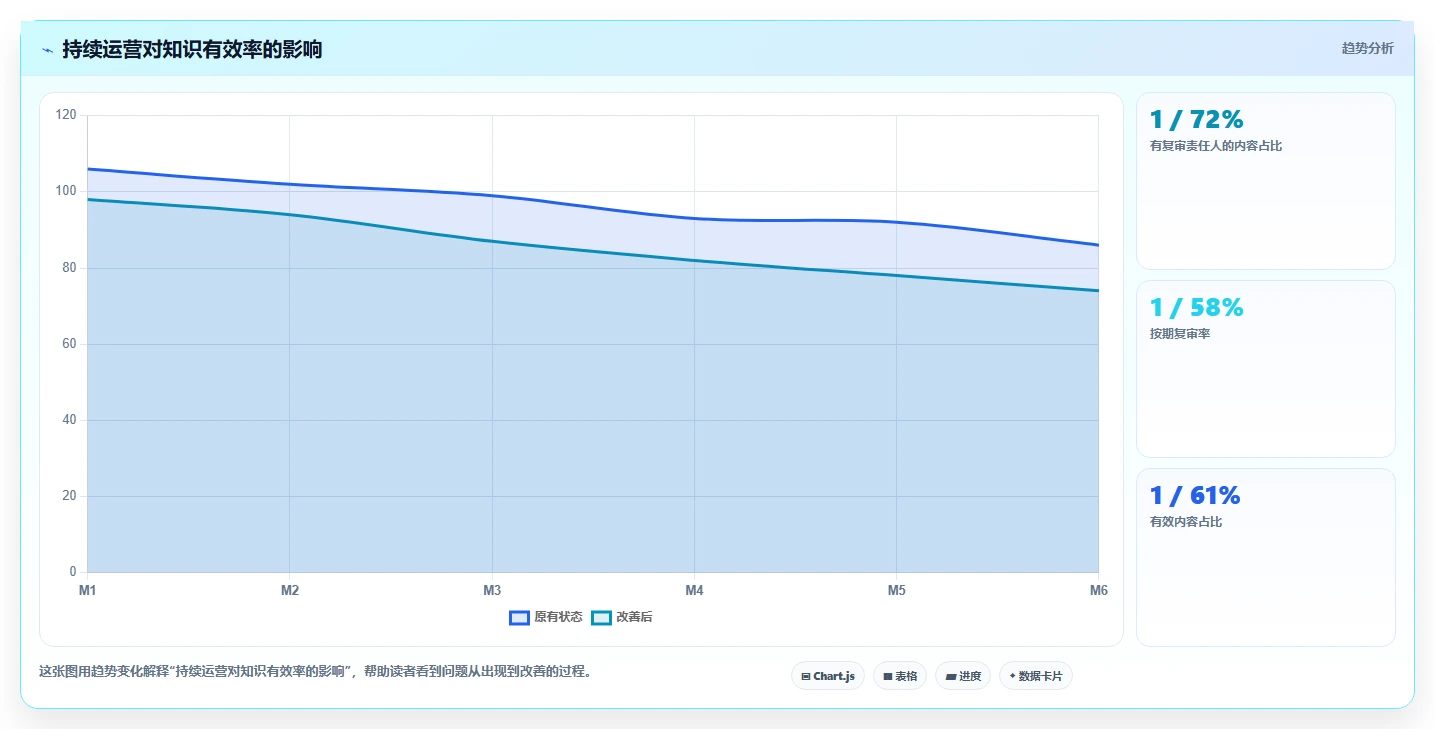Click the Chart.js tag icon
The width and height of the screenshot is (1435, 729).
point(806,677)
